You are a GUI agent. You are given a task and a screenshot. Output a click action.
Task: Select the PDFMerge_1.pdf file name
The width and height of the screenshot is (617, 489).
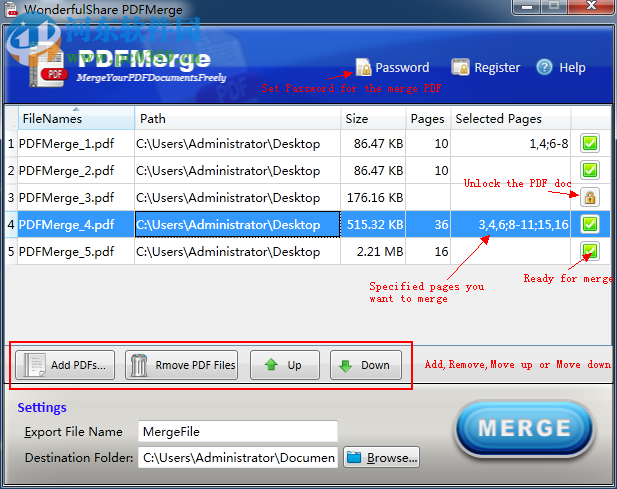coord(67,144)
